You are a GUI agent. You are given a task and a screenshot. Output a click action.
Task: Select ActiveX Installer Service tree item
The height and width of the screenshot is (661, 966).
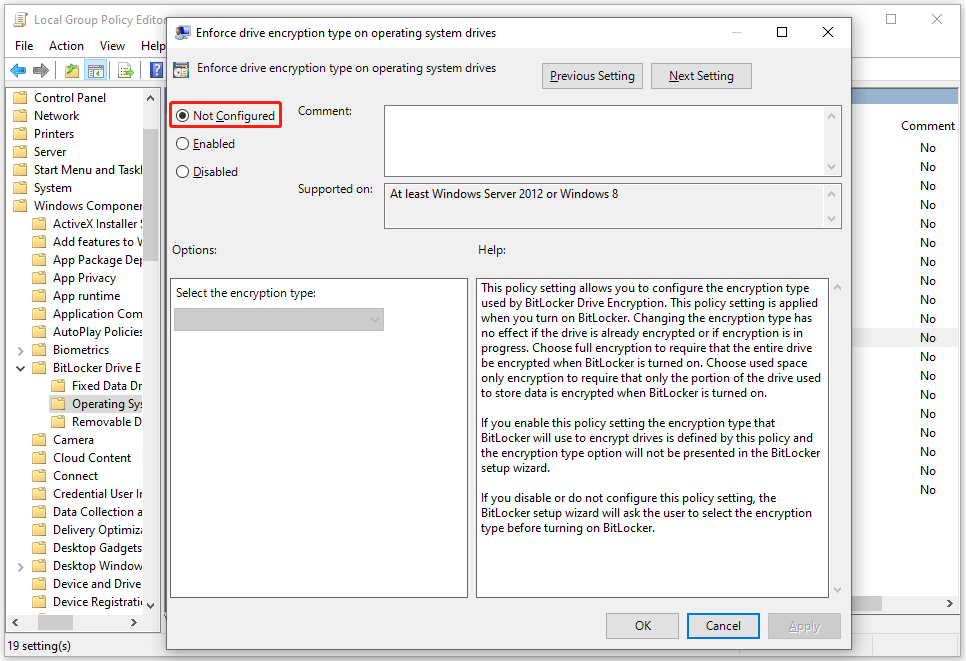(x=98, y=224)
